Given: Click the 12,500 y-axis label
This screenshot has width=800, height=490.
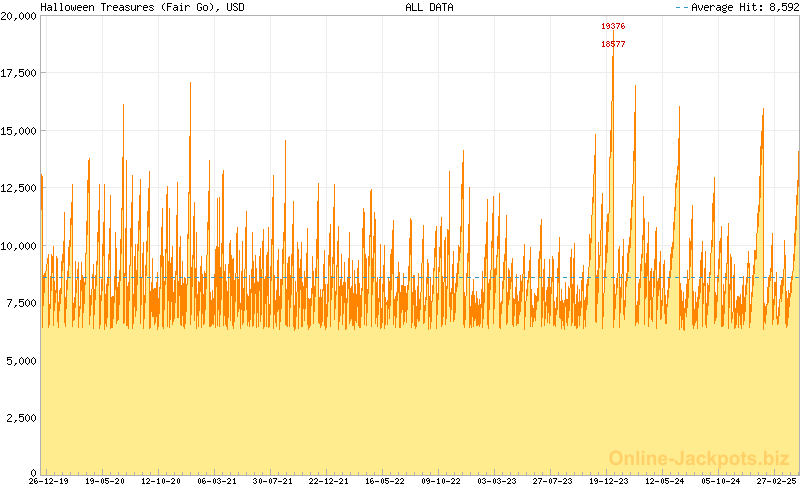Looking at the screenshot, I should point(20,188).
